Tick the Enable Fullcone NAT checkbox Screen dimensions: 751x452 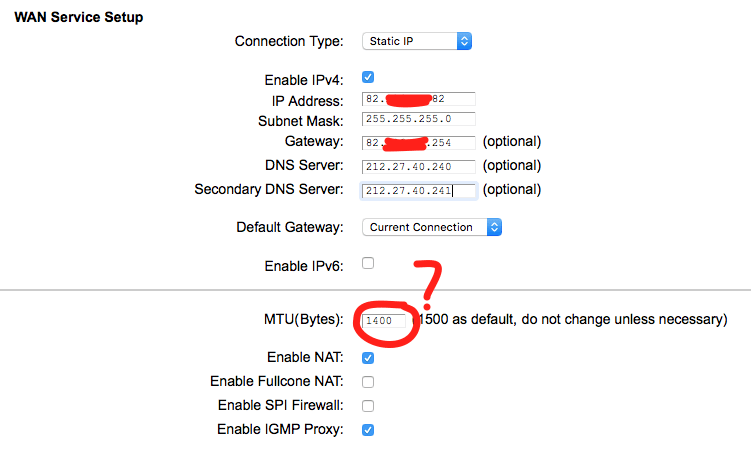coord(368,381)
